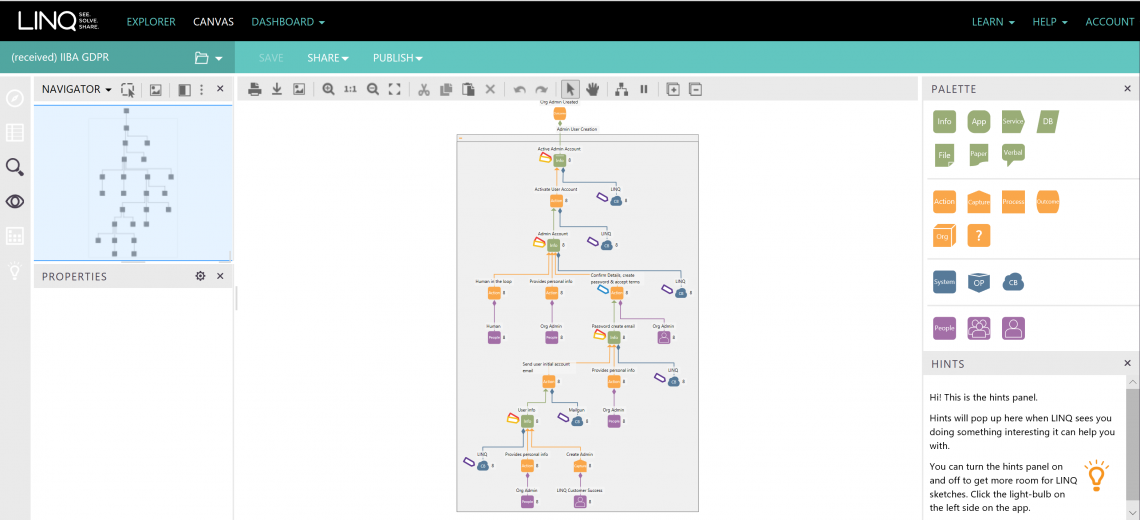Toggle the Navigator split-panel layout icon
Image resolution: width=1140 pixels, height=520 pixels.
(184, 89)
